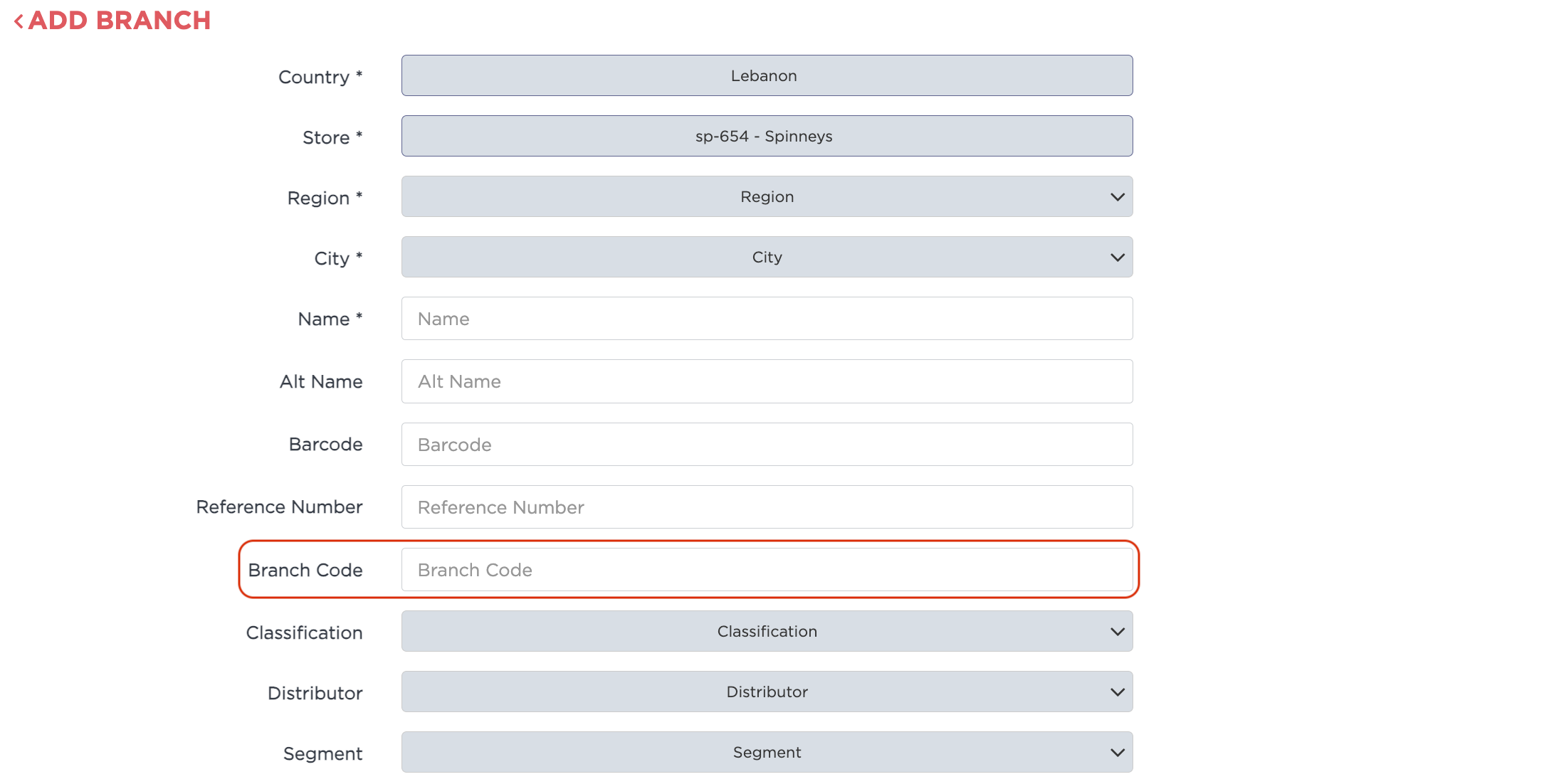
Task: Expand the Classification dropdown
Action: 766,632
